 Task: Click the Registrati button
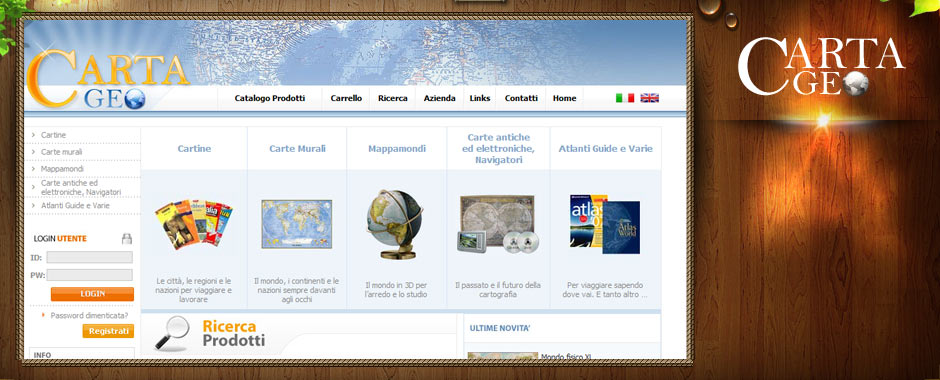[x=109, y=331]
